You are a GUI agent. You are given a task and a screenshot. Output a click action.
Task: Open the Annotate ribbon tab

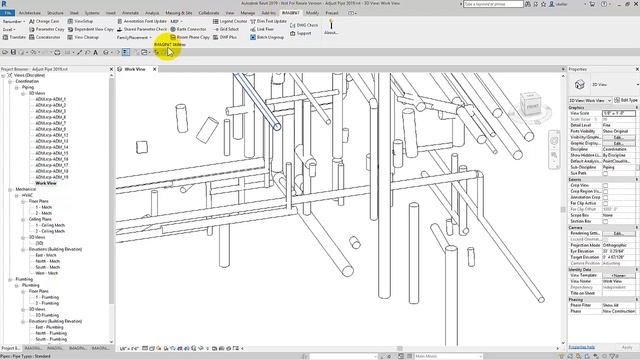pos(130,13)
